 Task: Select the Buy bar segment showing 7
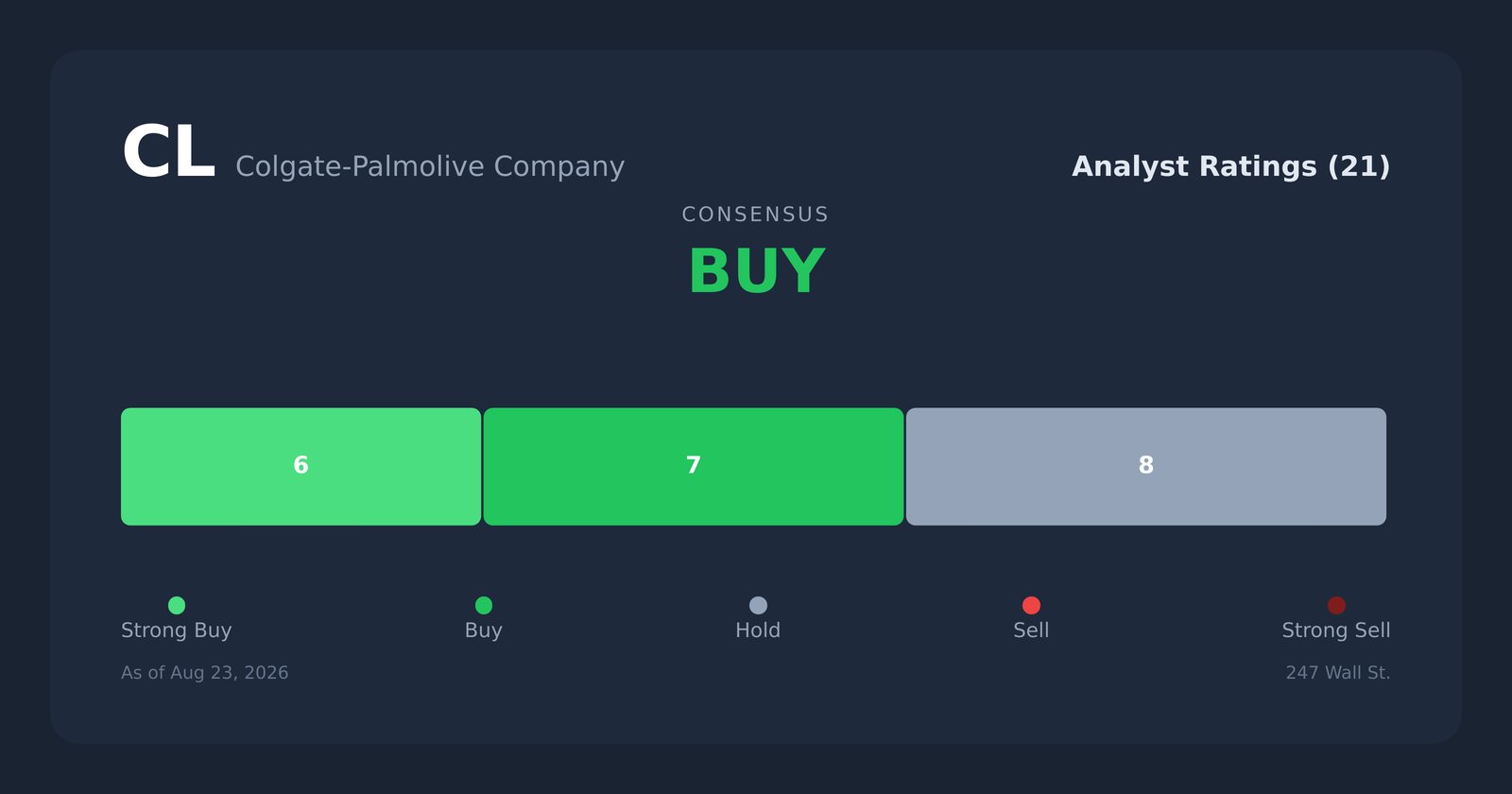pos(694,466)
